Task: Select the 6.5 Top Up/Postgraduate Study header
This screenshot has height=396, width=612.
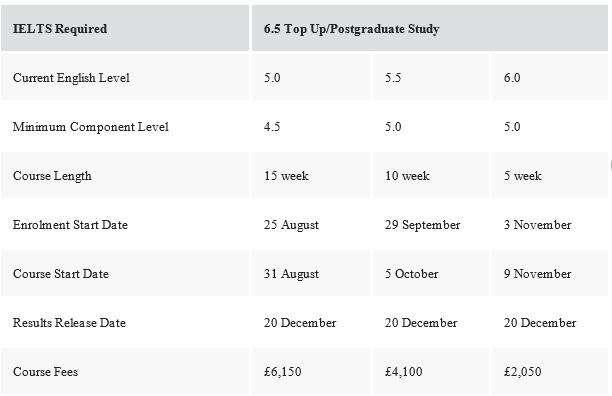Action: pos(430,28)
